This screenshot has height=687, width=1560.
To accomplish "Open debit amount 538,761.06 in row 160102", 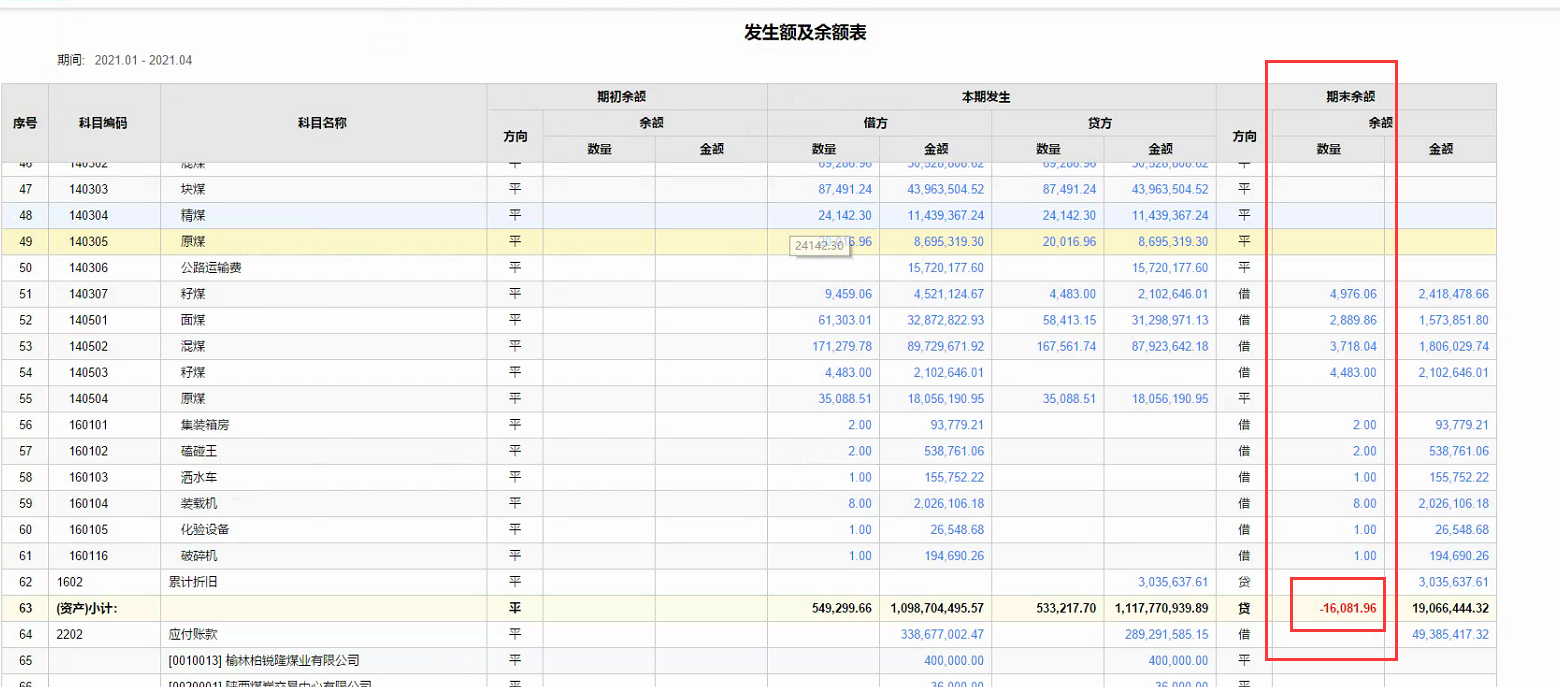I will (954, 450).
